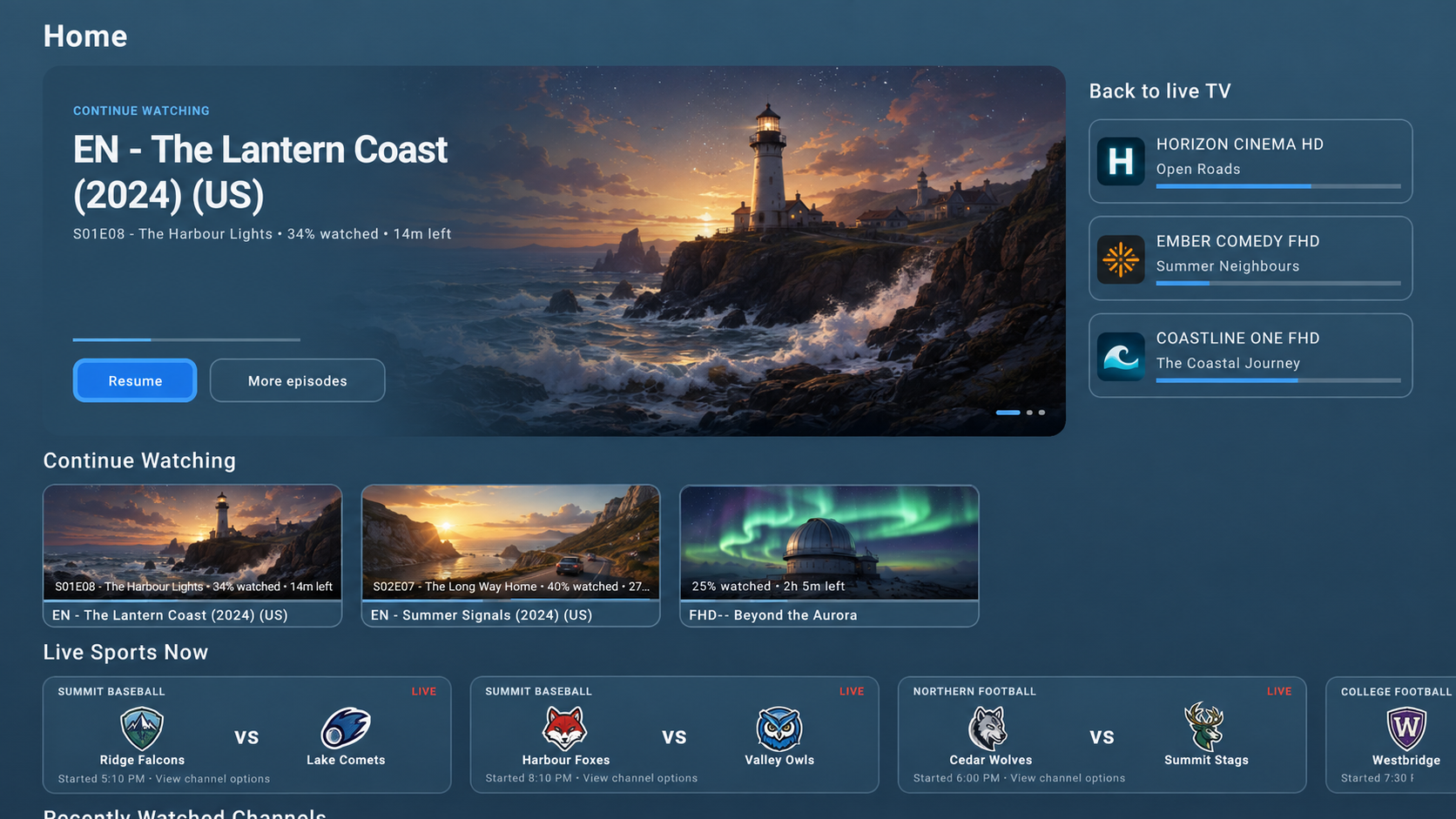Open Ember Comedy FHD Summer Neighbours card

(1250, 258)
